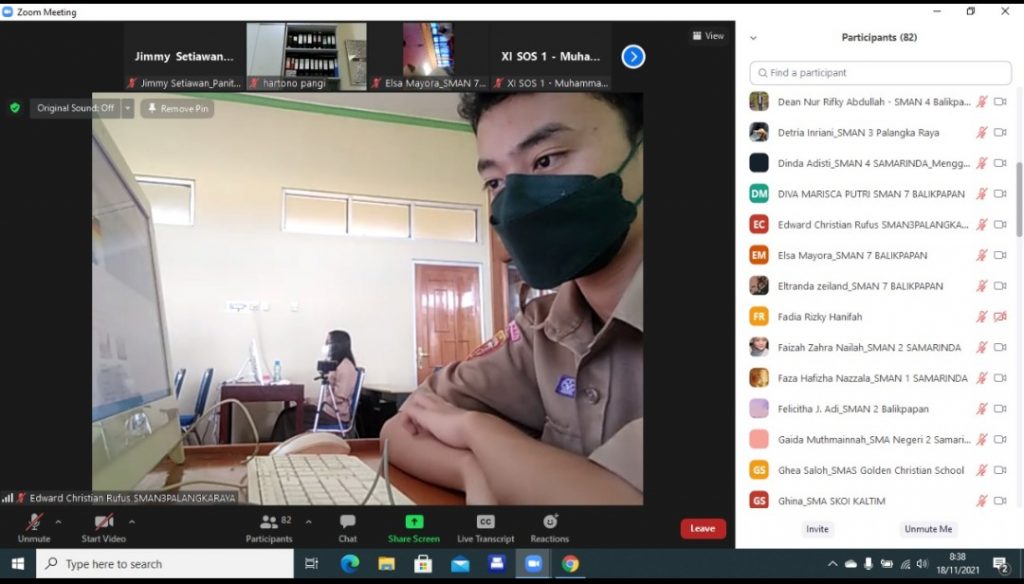The height and width of the screenshot is (584, 1024).
Task: Select participant Dinda Adisti_SMAN 4 SAMARINDA
Action: (879, 163)
